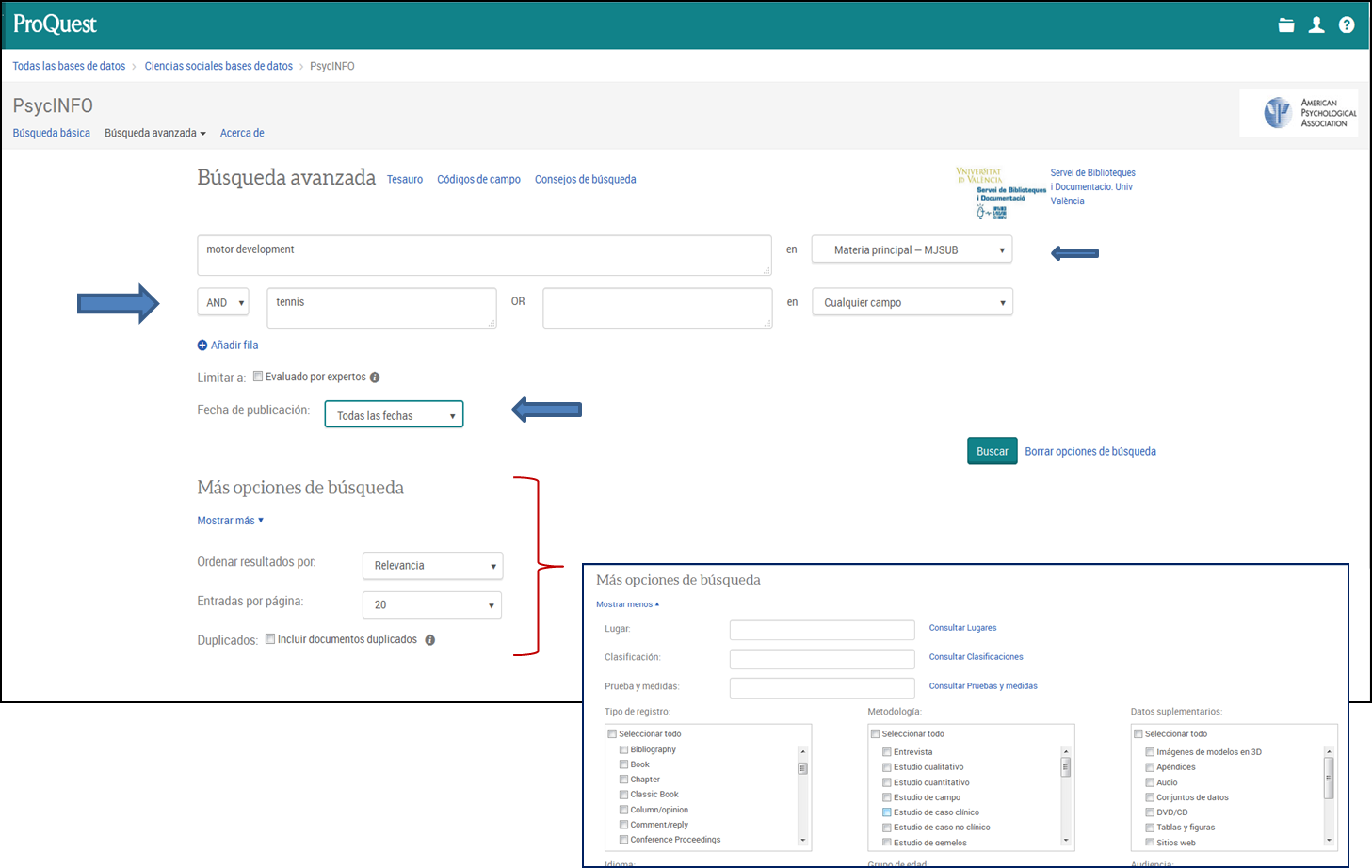Screen dimensions: 1372x868
Task: Open the entries per page dropdown showing 20
Action: tap(432, 605)
